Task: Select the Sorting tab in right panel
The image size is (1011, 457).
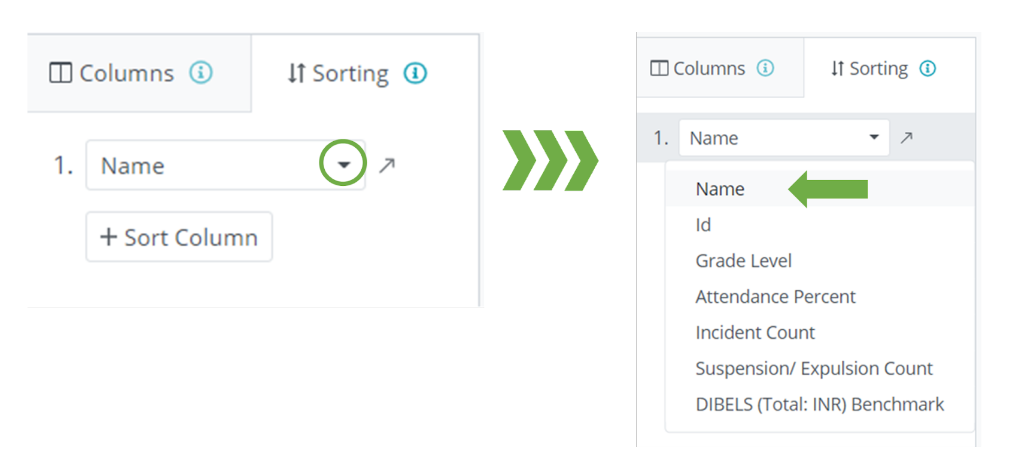Action: point(869,68)
